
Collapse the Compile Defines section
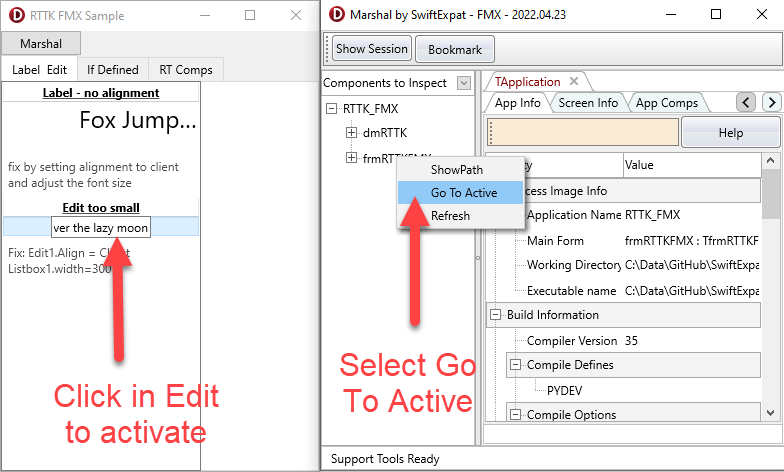[x=515, y=364]
